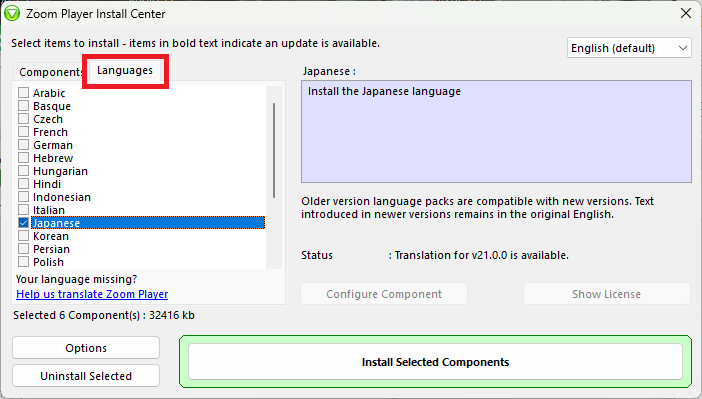Check the Arabic language checkbox

coord(23,93)
